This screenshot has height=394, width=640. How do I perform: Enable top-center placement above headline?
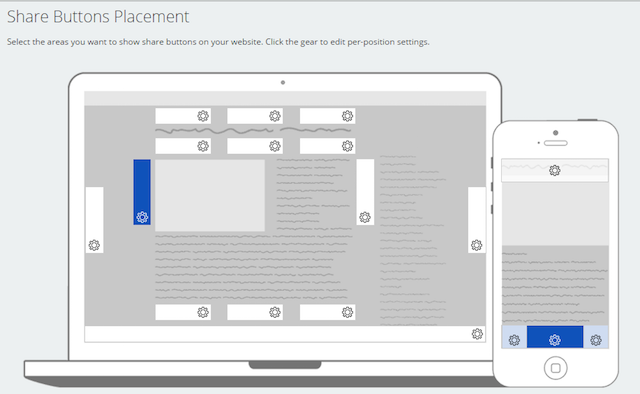click(x=255, y=116)
